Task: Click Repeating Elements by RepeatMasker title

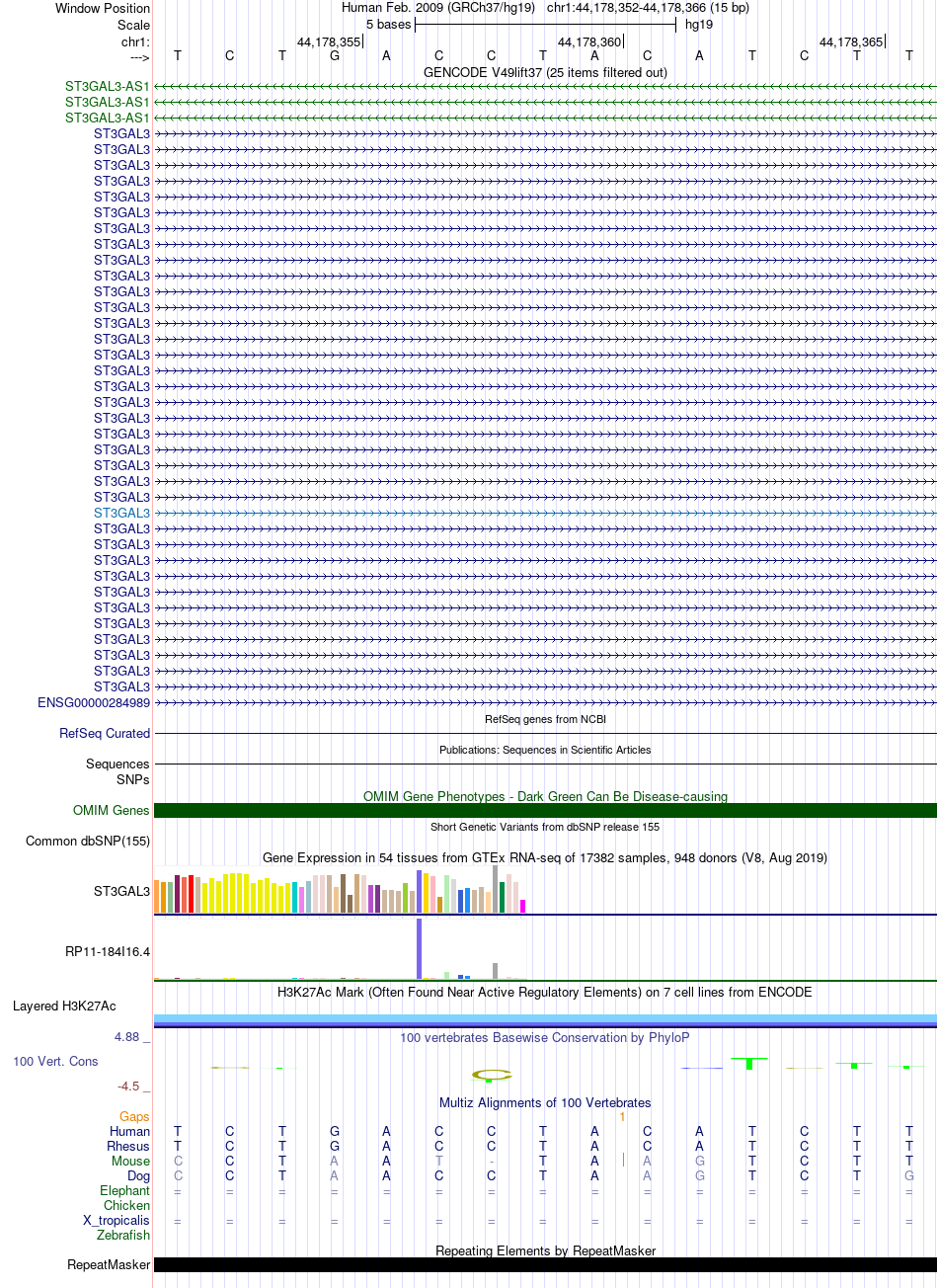Action: coord(545,1250)
